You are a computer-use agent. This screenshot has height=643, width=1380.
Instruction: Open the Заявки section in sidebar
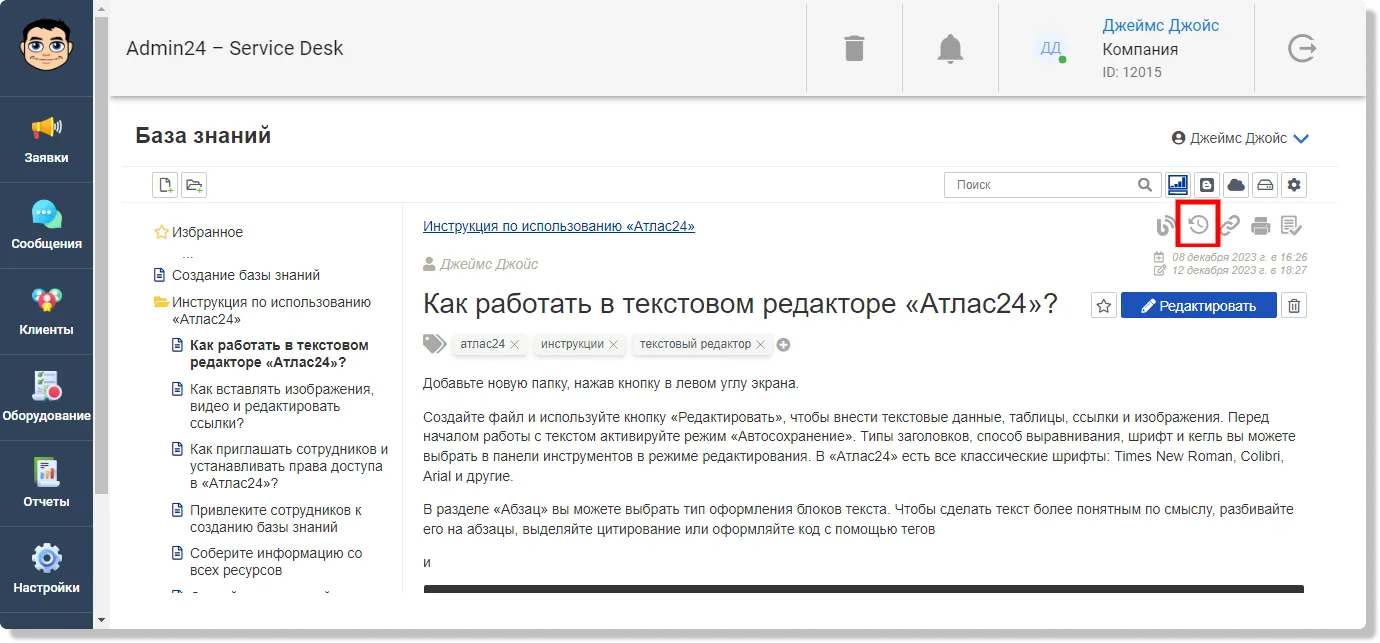pos(47,139)
